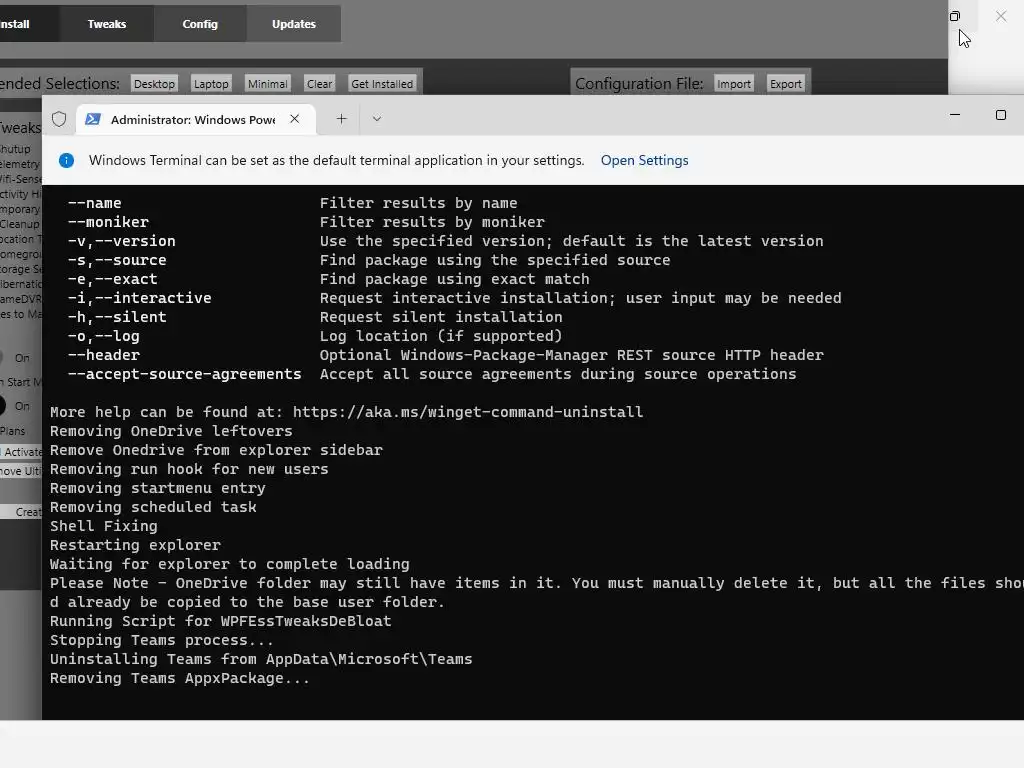
Task: Click the aka.ms/winget-command-uninstall URL in terminal
Action: (x=468, y=412)
